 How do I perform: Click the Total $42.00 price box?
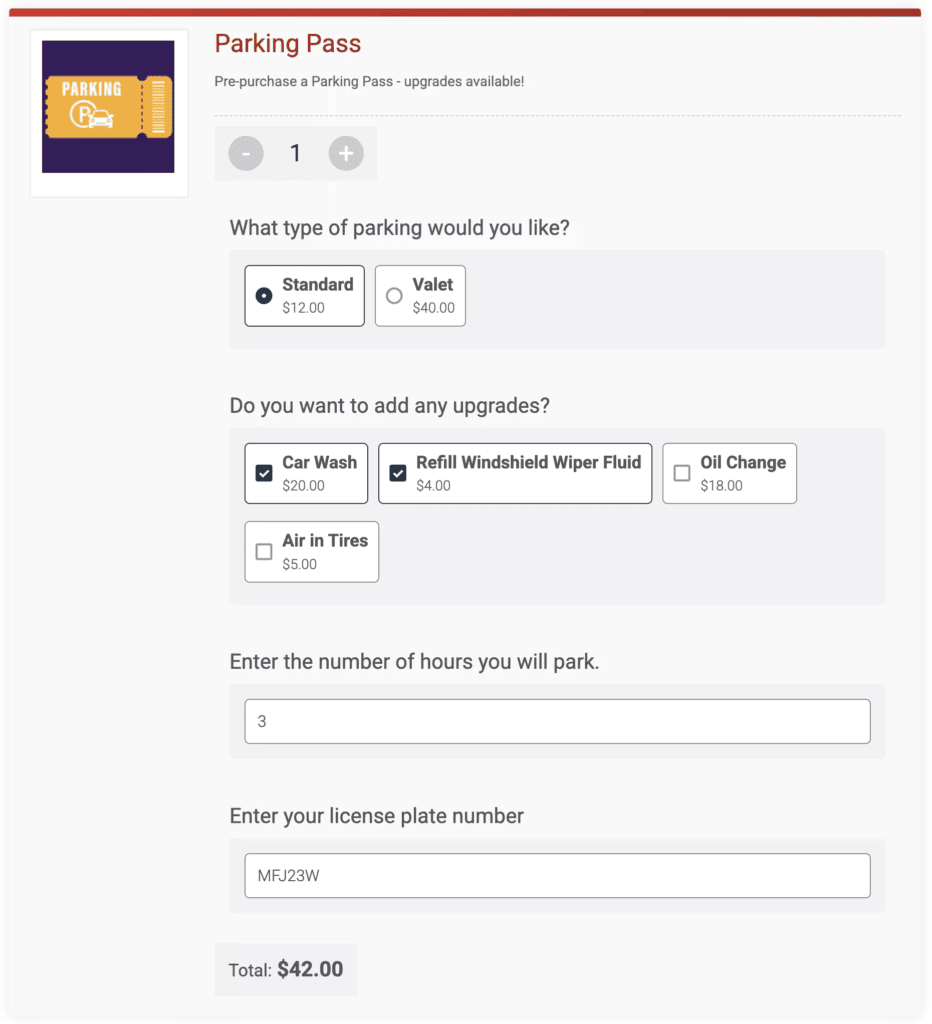click(x=286, y=970)
